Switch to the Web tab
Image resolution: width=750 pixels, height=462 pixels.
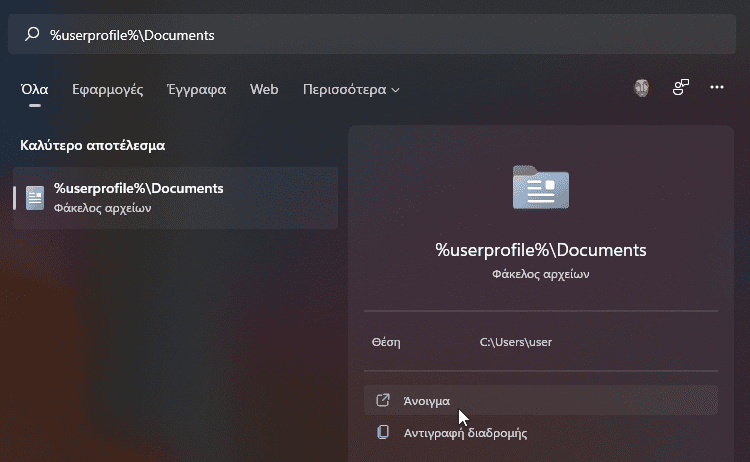[264, 89]
